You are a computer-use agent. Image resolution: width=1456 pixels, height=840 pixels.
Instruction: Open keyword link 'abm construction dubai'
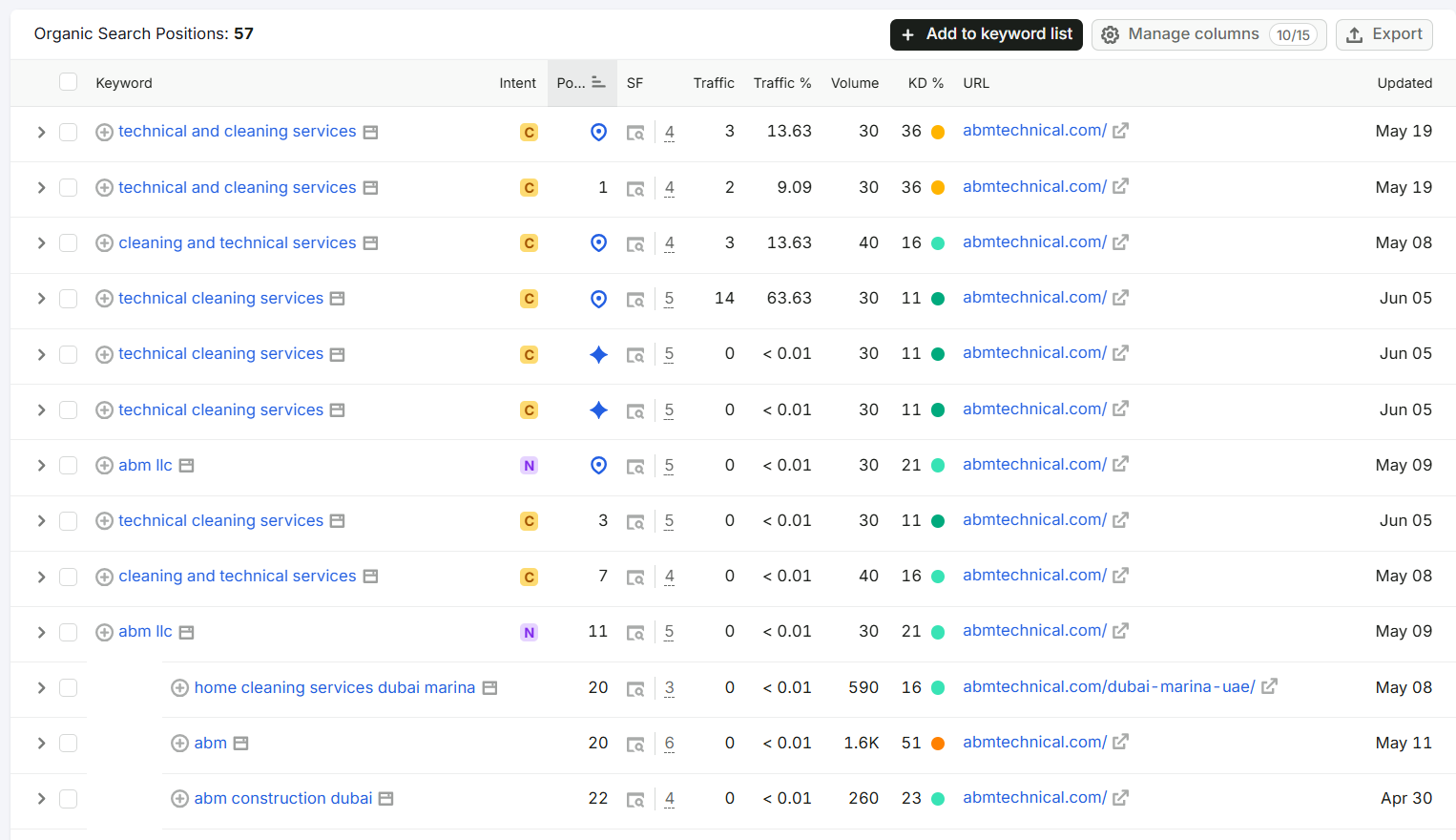click(283, 798)
